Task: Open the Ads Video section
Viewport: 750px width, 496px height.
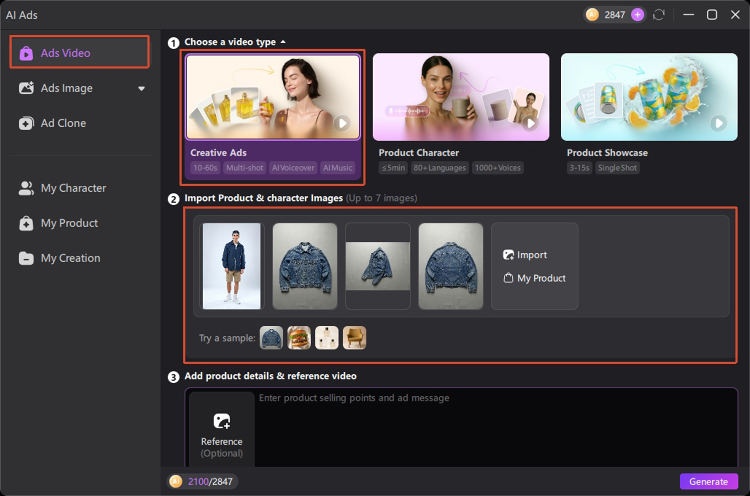Action: pyautogui.click(x=79, y=53)
